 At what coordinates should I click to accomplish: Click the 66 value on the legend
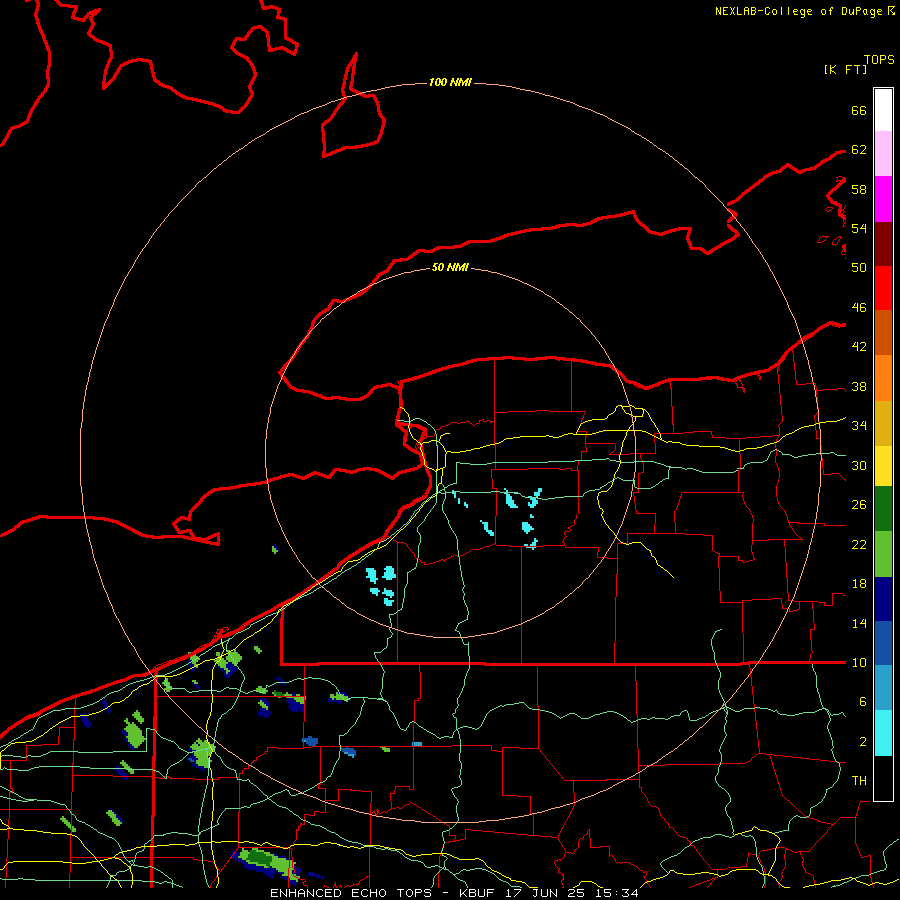[x=859, y=110]
